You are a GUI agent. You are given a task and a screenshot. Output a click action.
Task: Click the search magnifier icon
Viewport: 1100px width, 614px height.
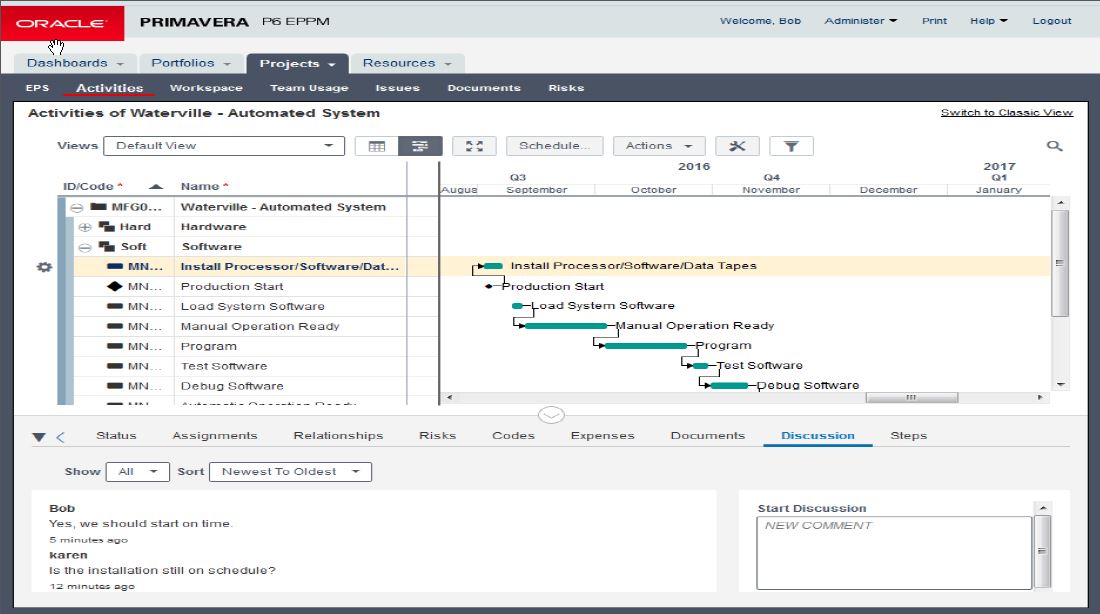point(1054,146)
